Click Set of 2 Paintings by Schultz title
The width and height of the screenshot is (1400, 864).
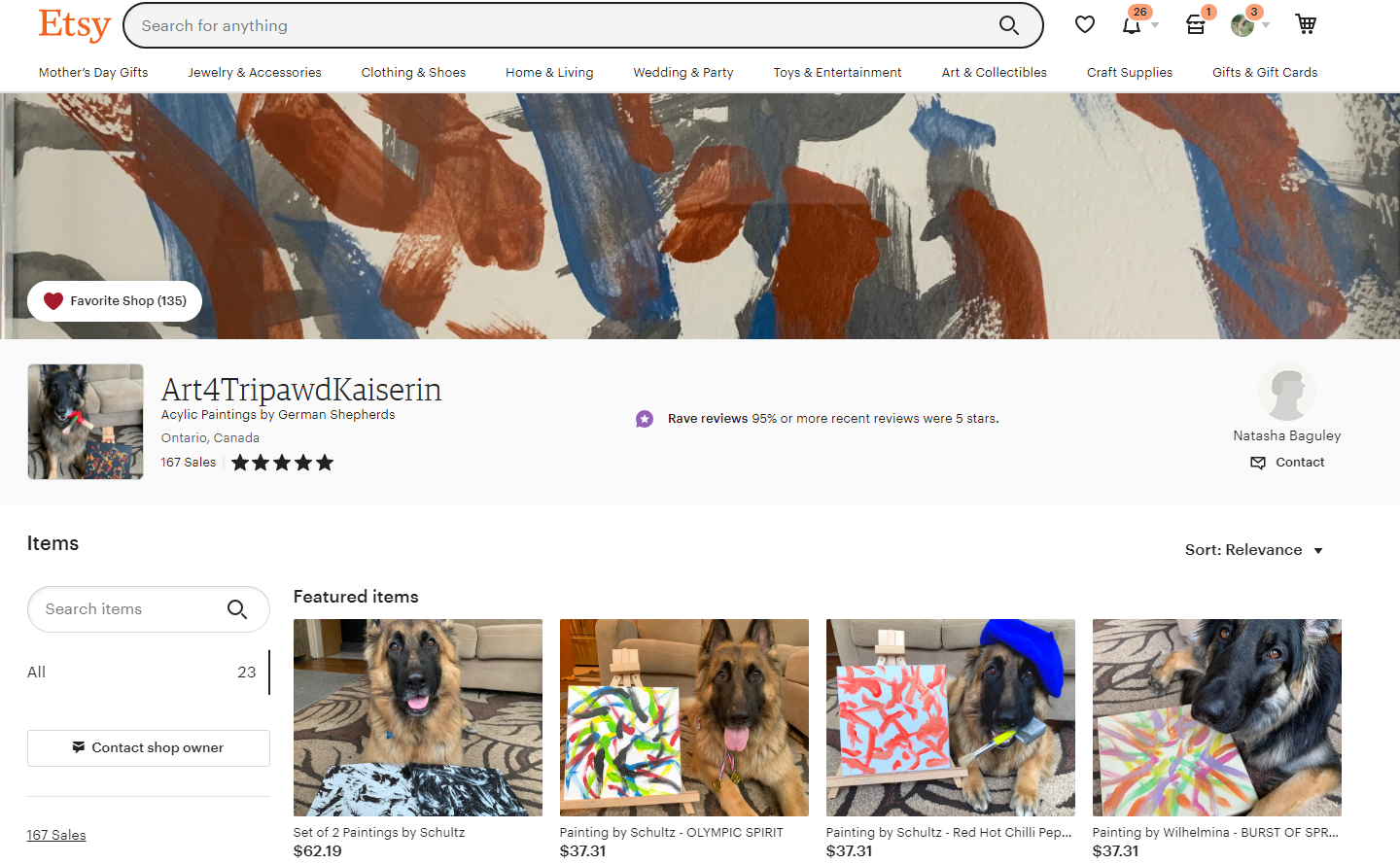[379, 833]
